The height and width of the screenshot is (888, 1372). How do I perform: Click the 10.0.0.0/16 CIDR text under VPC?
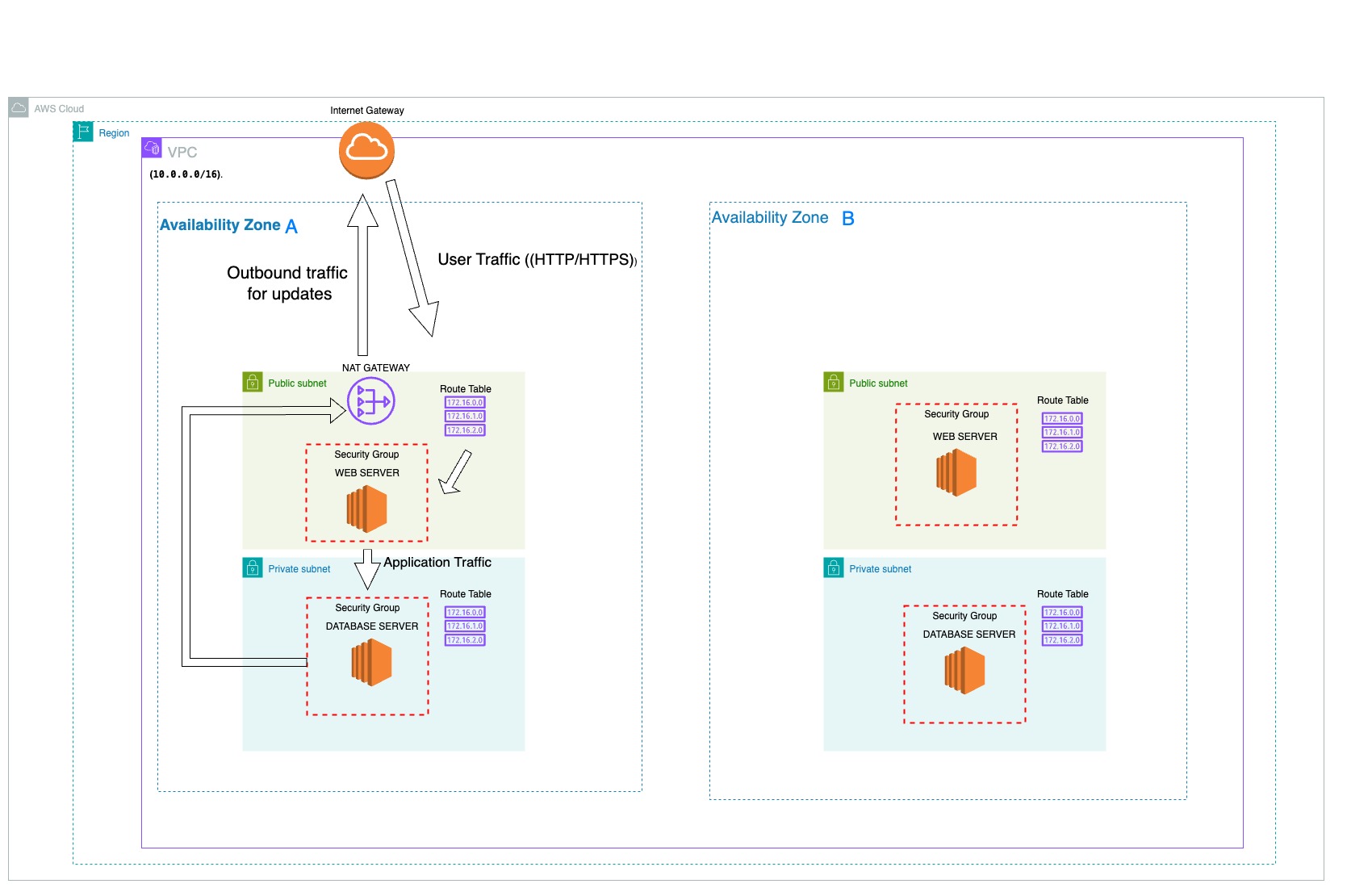(x=185, y=172)
